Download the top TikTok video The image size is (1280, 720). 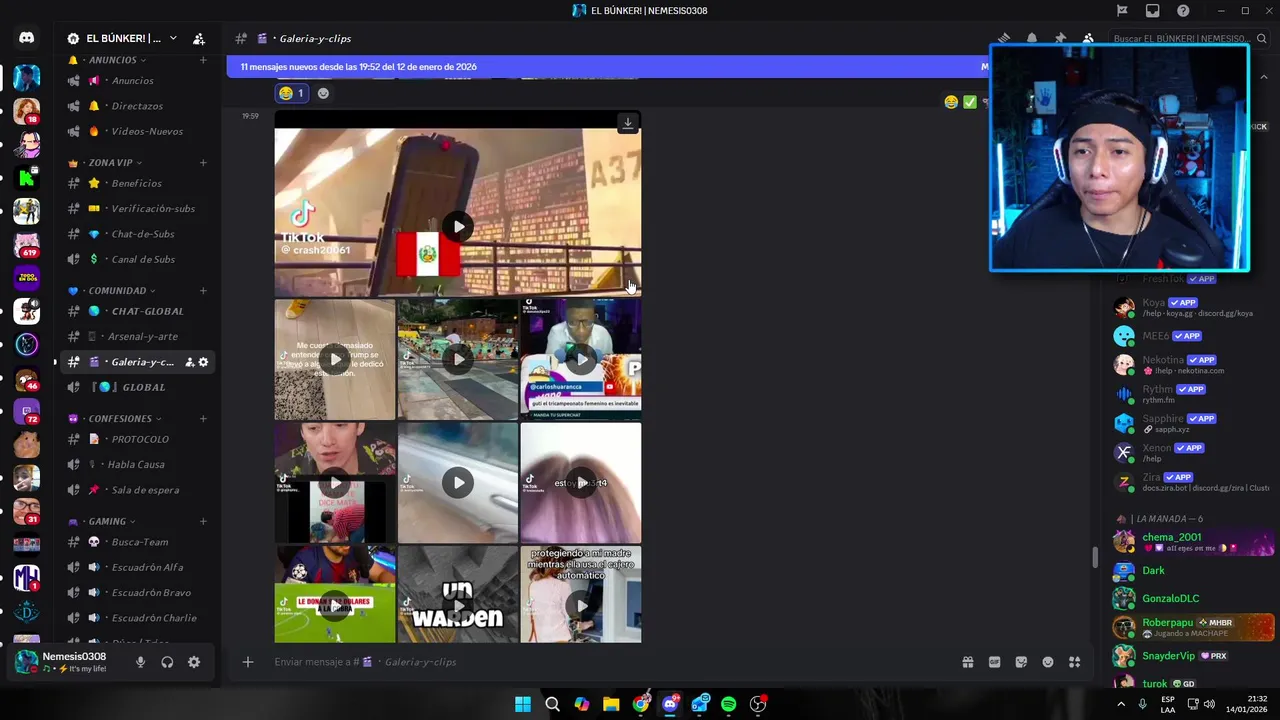[628, 123]
